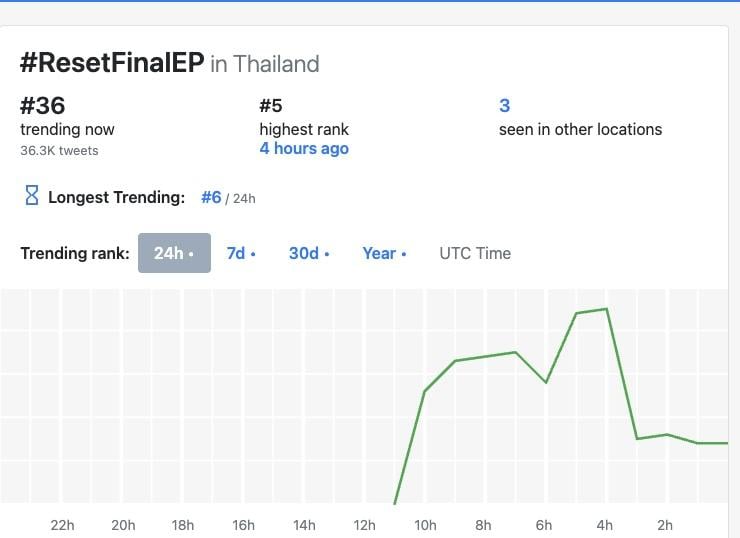Click 'in Thailand' location text
This screenshot has width=740, height=538.
pos(265,64)
